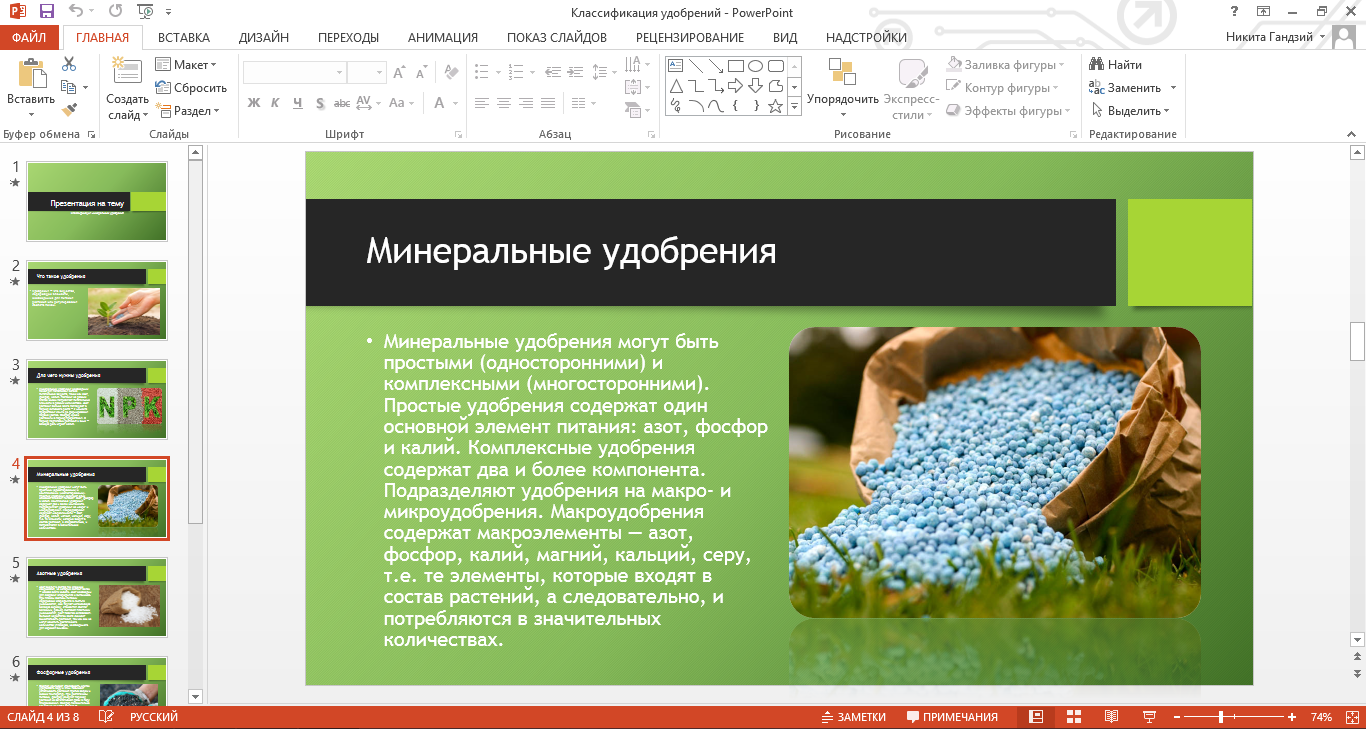Expand the Раздел section menu

click(x=187, y=111)
